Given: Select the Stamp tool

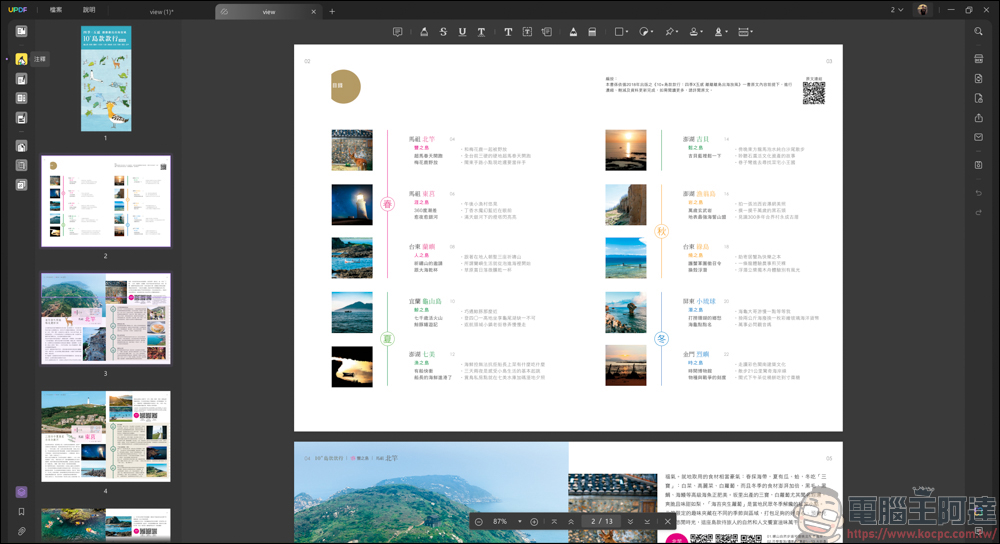Looking at the screenshot, I should (694, 32).
